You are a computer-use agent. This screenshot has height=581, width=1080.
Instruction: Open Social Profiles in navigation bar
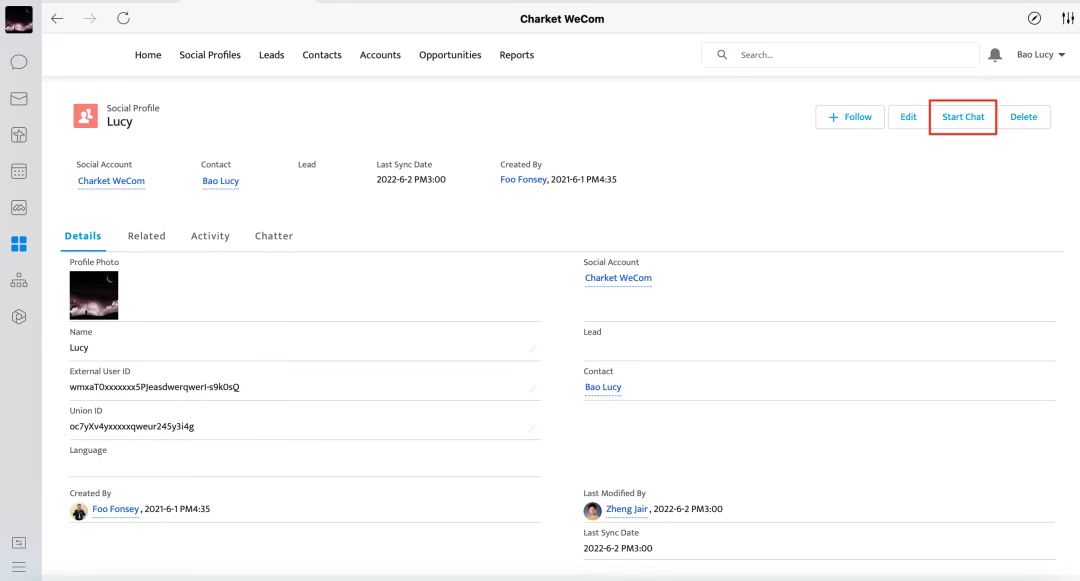tap(210, 55)
